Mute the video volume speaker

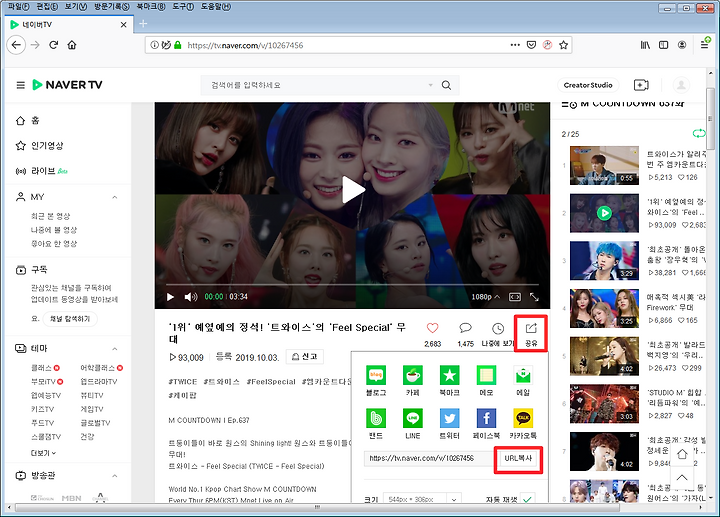[x=191, y=297]
